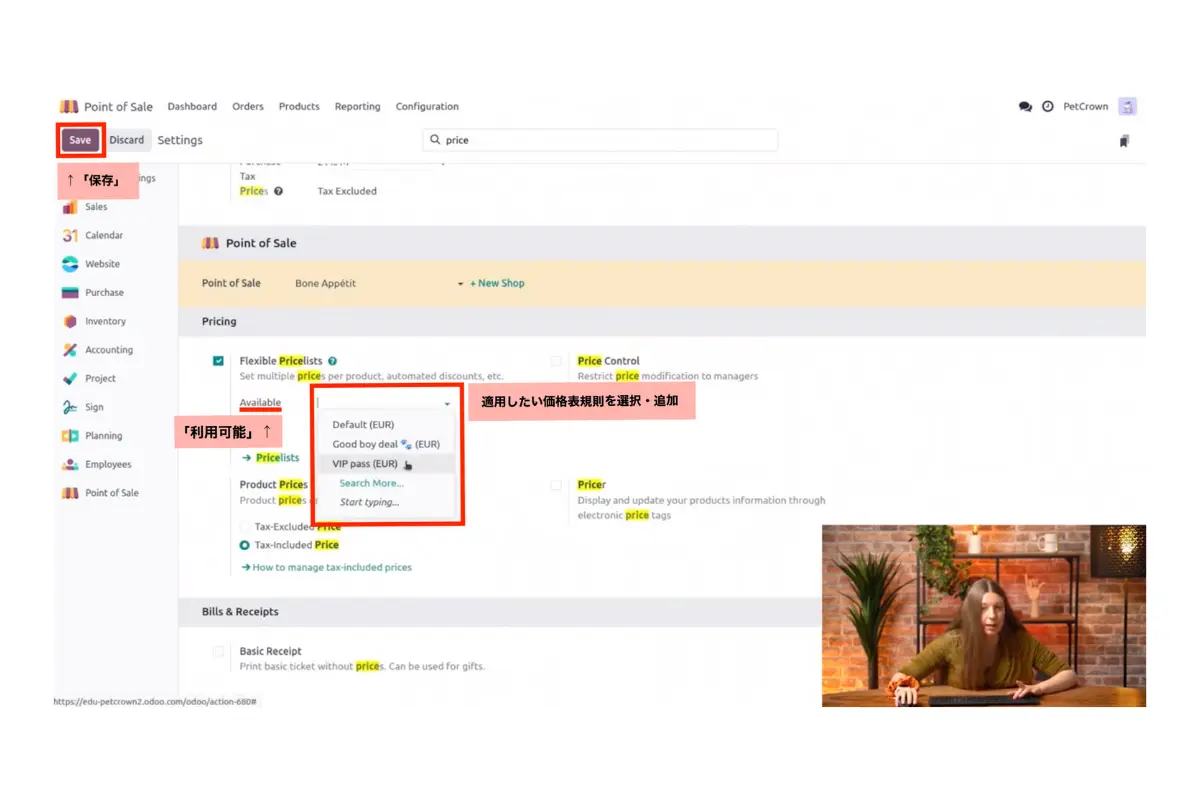
Task: Enable the Basic Receipt checkbox
Action: (218, 652)
